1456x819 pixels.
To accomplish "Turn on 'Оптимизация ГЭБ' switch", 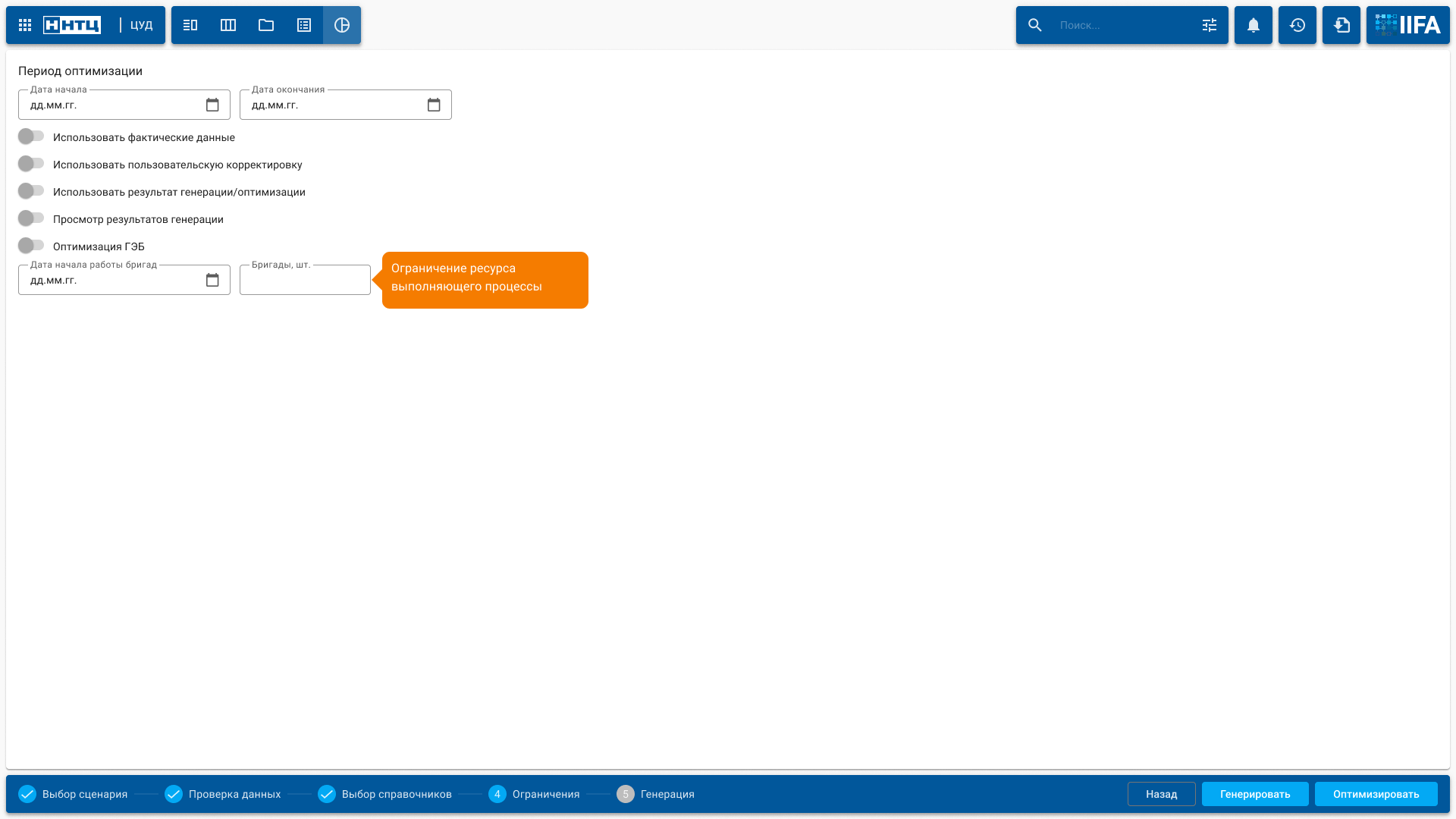I will tap(31, 246).
